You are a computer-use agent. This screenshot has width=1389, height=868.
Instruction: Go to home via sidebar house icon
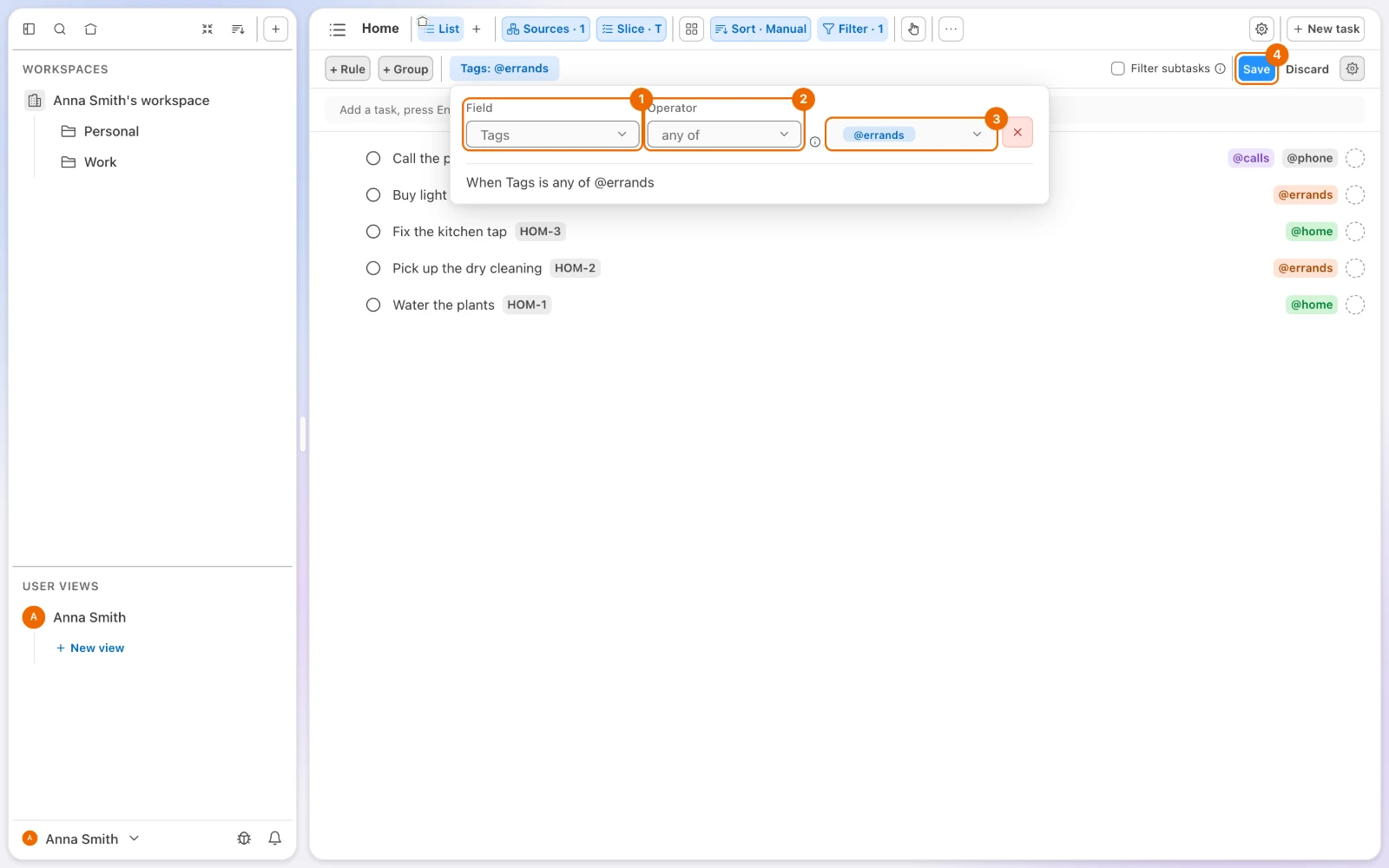point(90,29)
